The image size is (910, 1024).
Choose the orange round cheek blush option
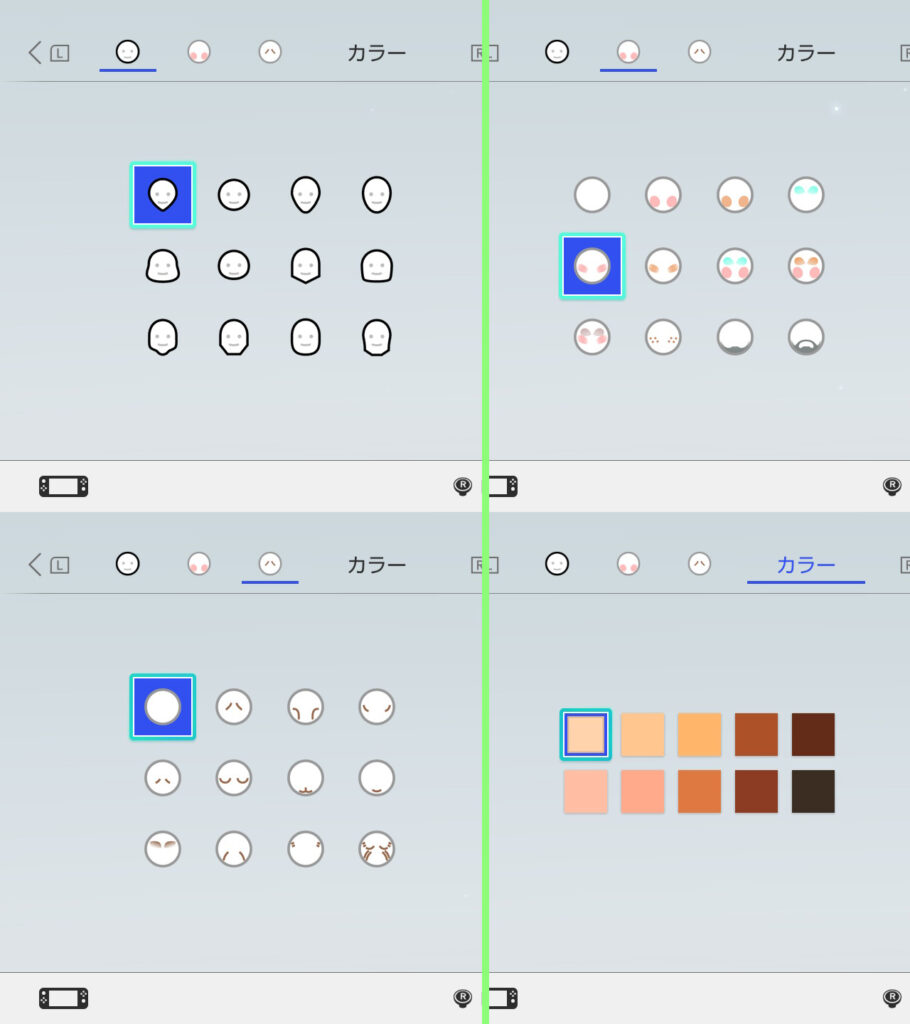pyautogui.click(x=734, y=195)
